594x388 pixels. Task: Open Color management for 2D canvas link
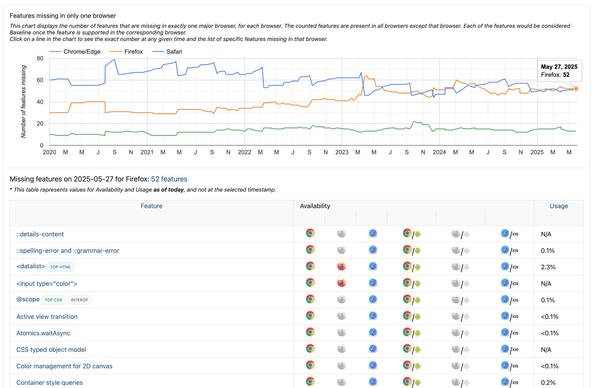[64, 366]
